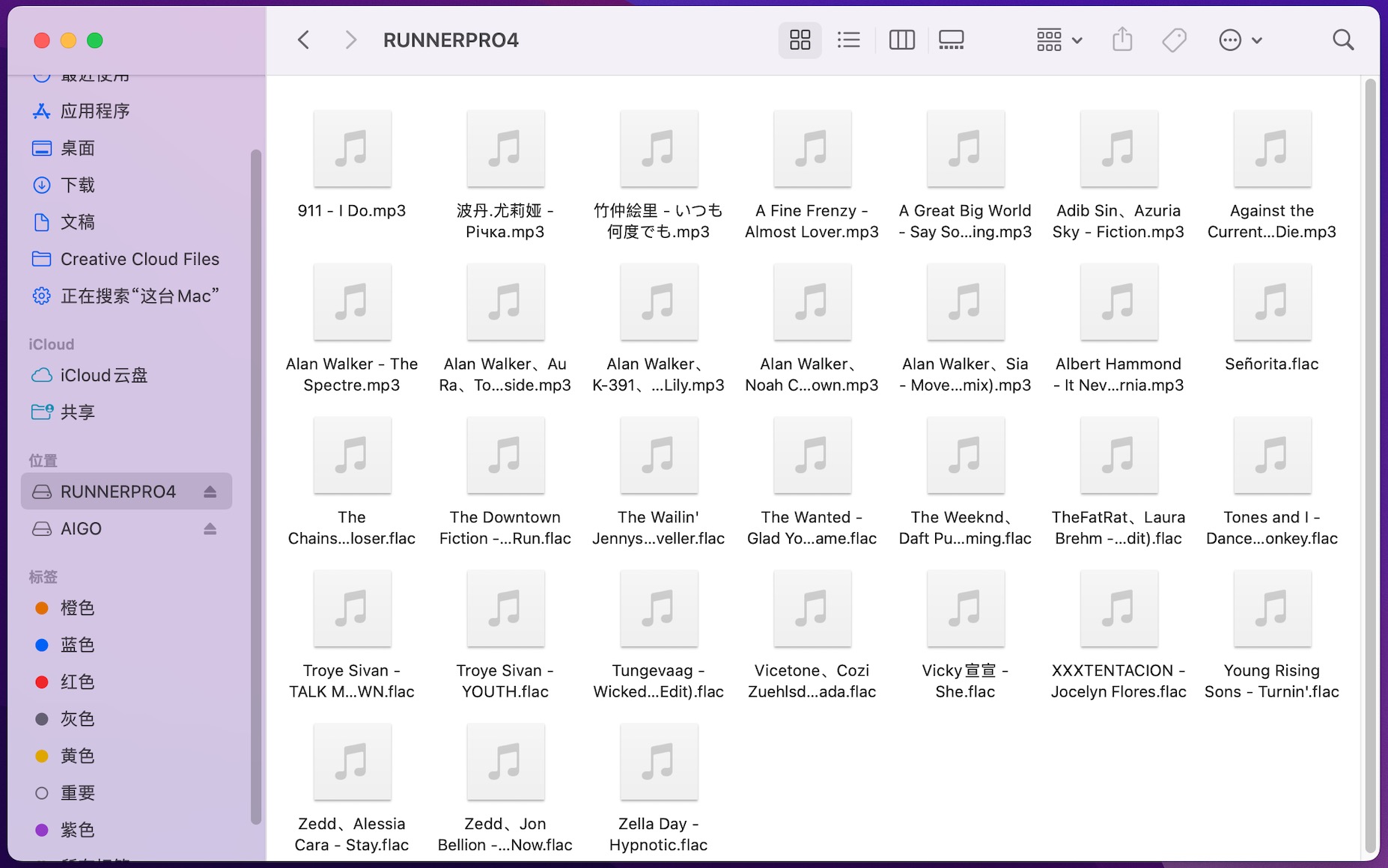Select Alan Walker、K-391 Lily.mp3 file
Screen dimensions: 1388x868
[x=659, y=329]
